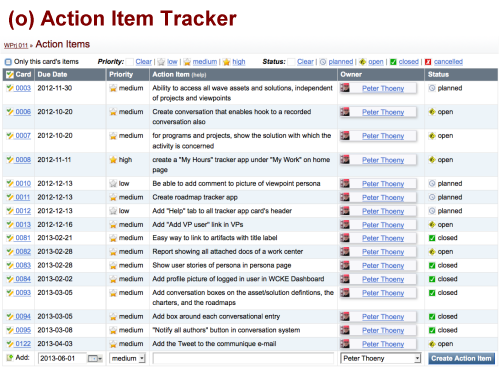Click the green checkmark icon beside the closed filter

(x=393, y=62)
